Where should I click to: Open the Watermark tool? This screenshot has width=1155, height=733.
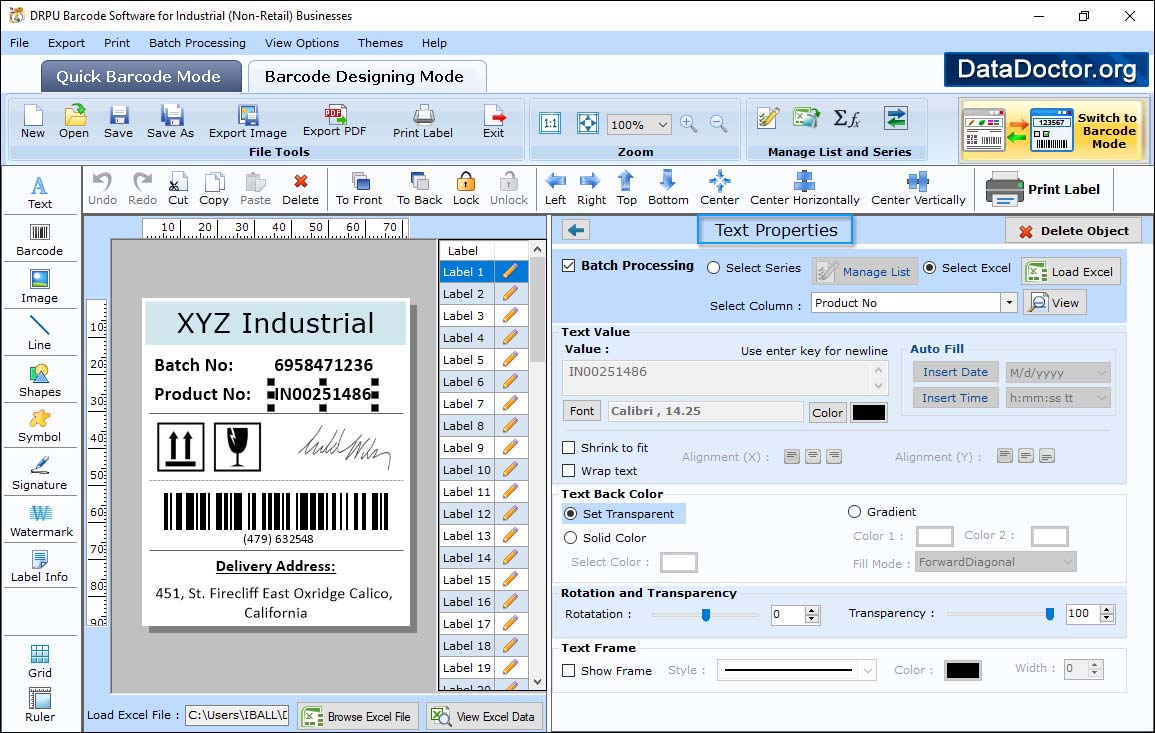click(41, 521)
